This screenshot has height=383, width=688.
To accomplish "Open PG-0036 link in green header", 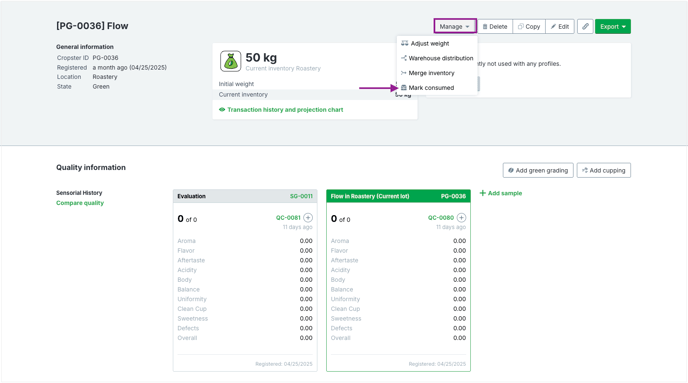I will (453, 196).
